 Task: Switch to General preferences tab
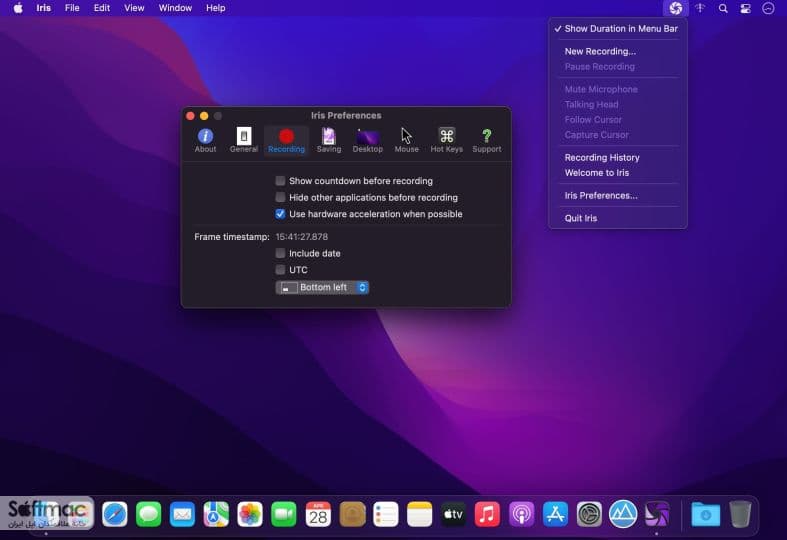pos(243,140)
